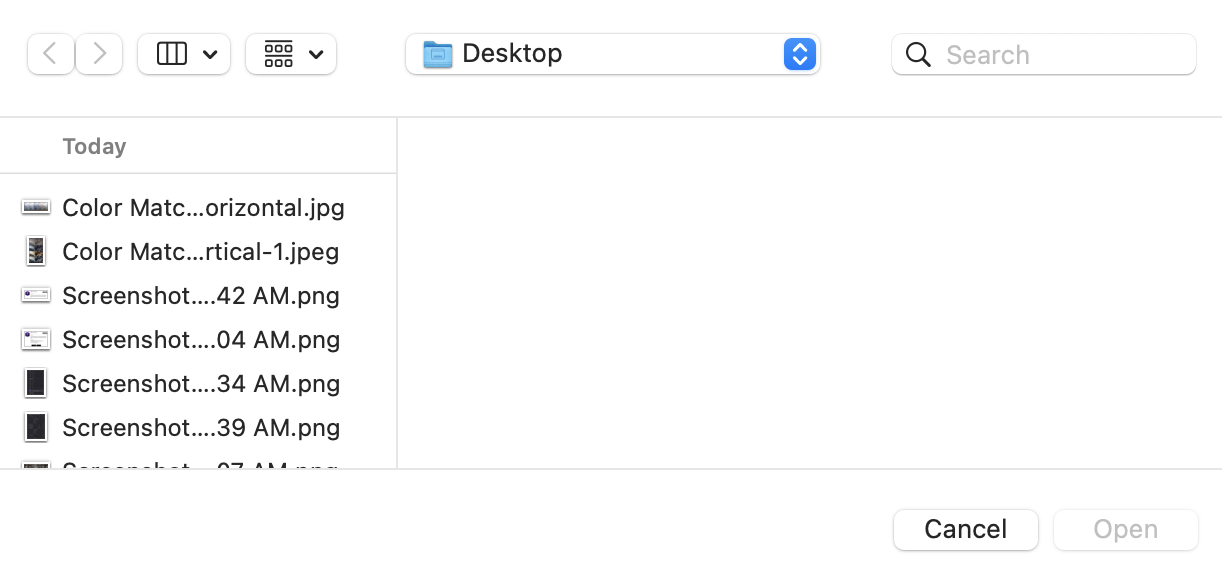Click the blue Desktop folder icon in location bar

point(438,54)
